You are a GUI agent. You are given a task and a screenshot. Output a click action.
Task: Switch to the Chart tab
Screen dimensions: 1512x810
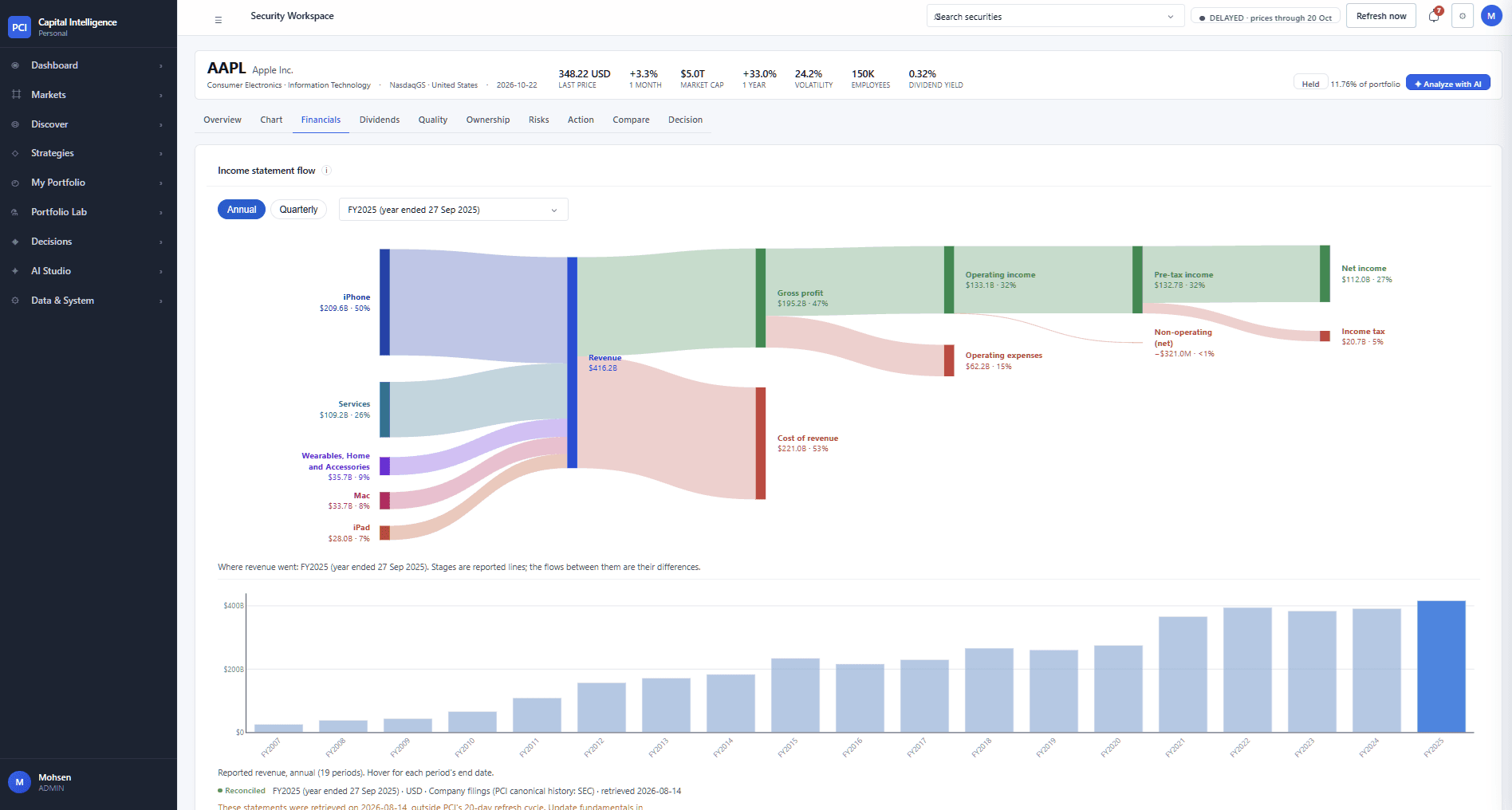(x=271, y=120)
